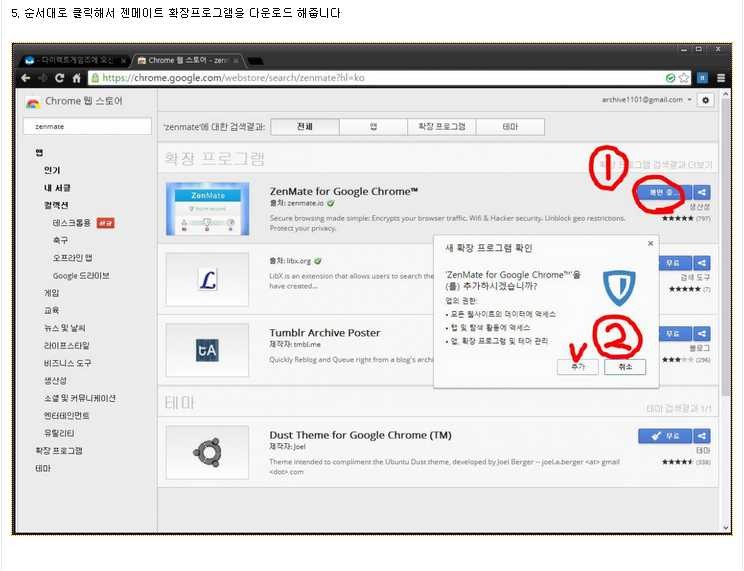Click the 추가 button in the dialog
Image resolution: width=744 pixels, height=571 pixels.
pos(577,367)
